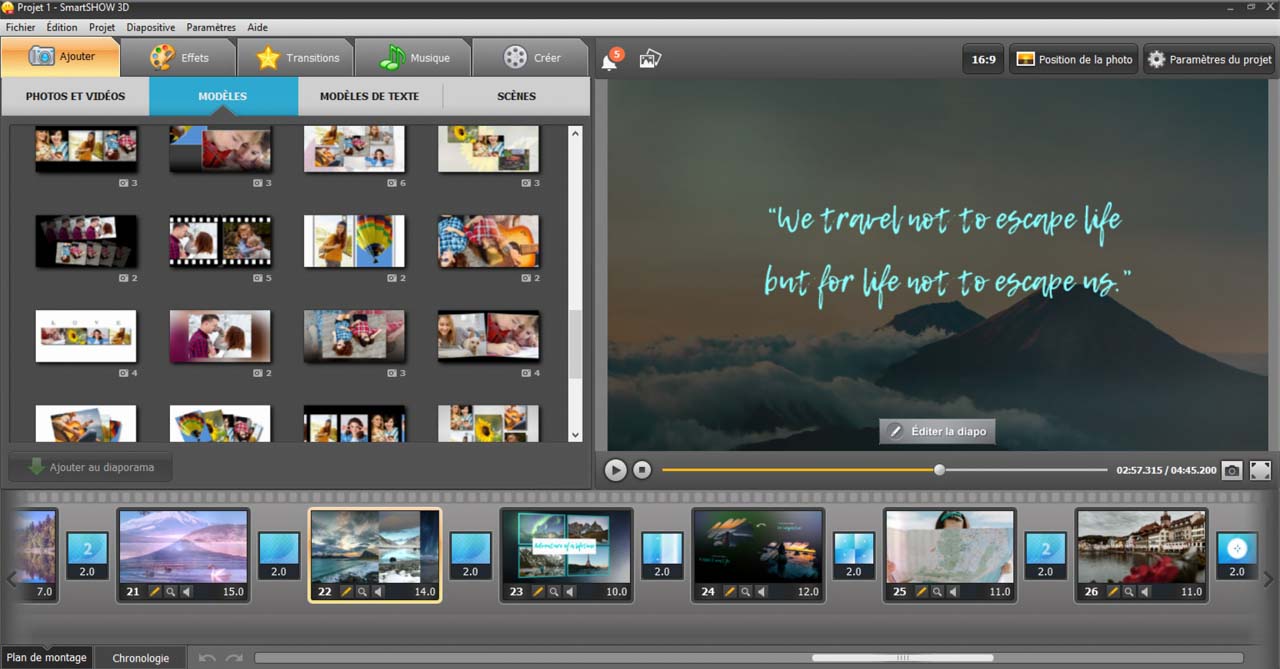Open the Édition menu

coord(62,27)
